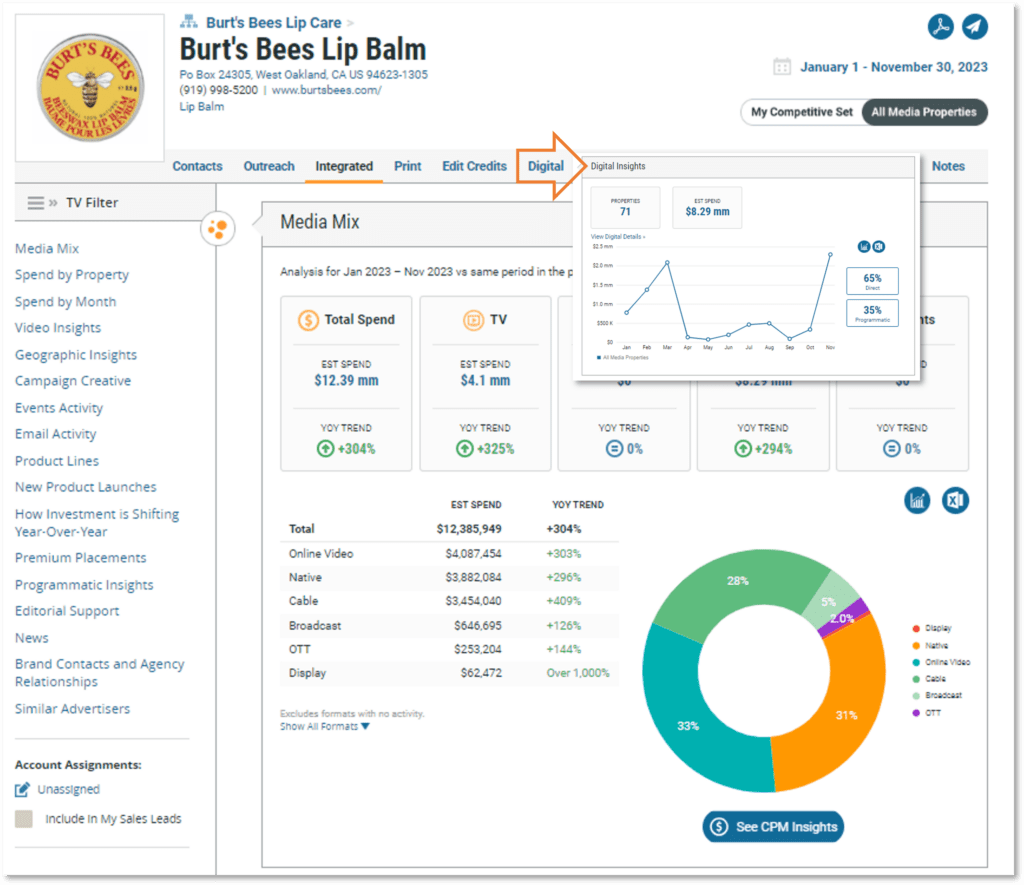The image size is (1024, 885).
Task: Open the Notes tab
Action: pyautogui.click(x=948, y=166)
